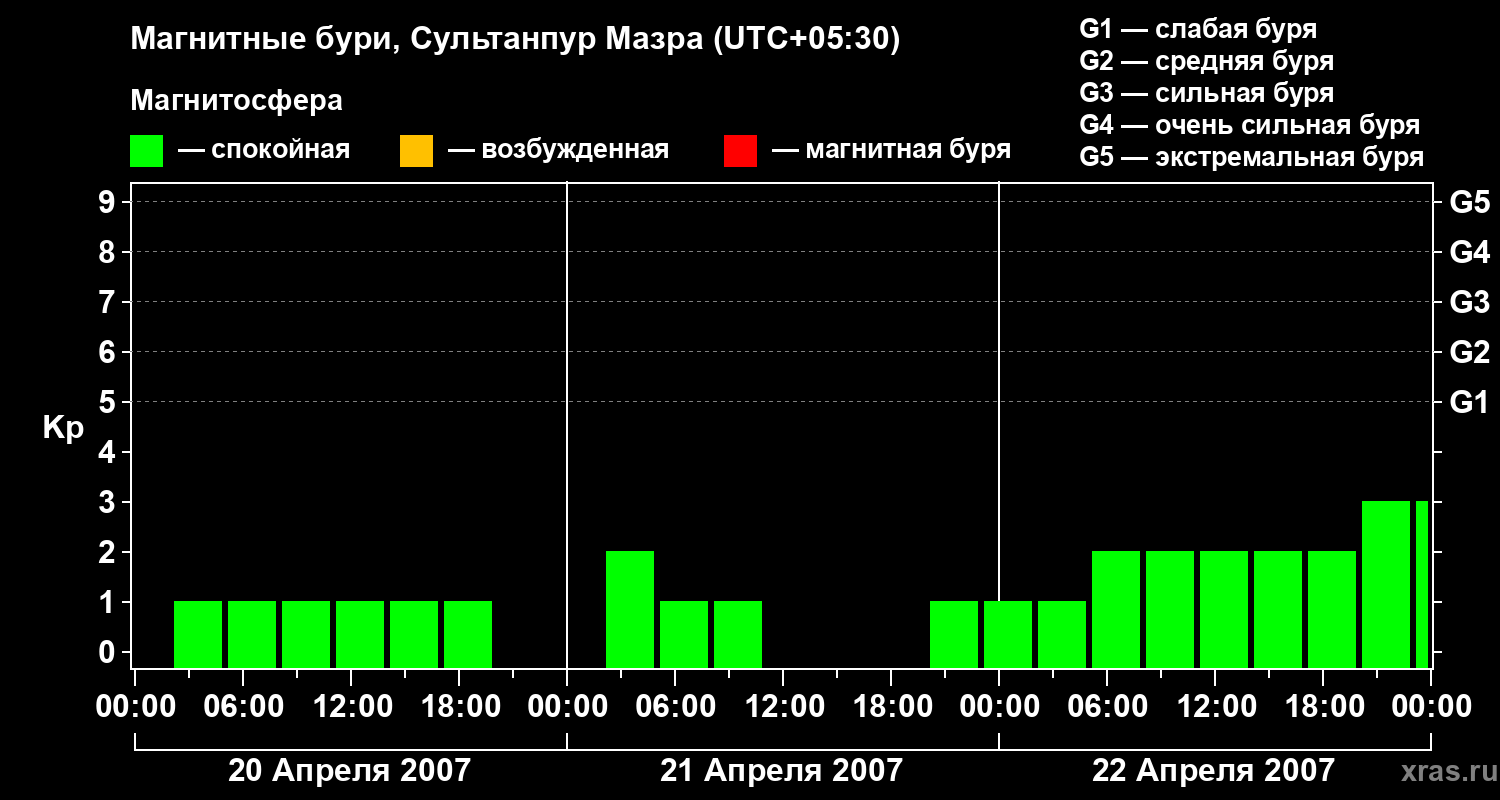
Task: Click the date label '21 Апреля 2007'
Action: click(781, 770)
